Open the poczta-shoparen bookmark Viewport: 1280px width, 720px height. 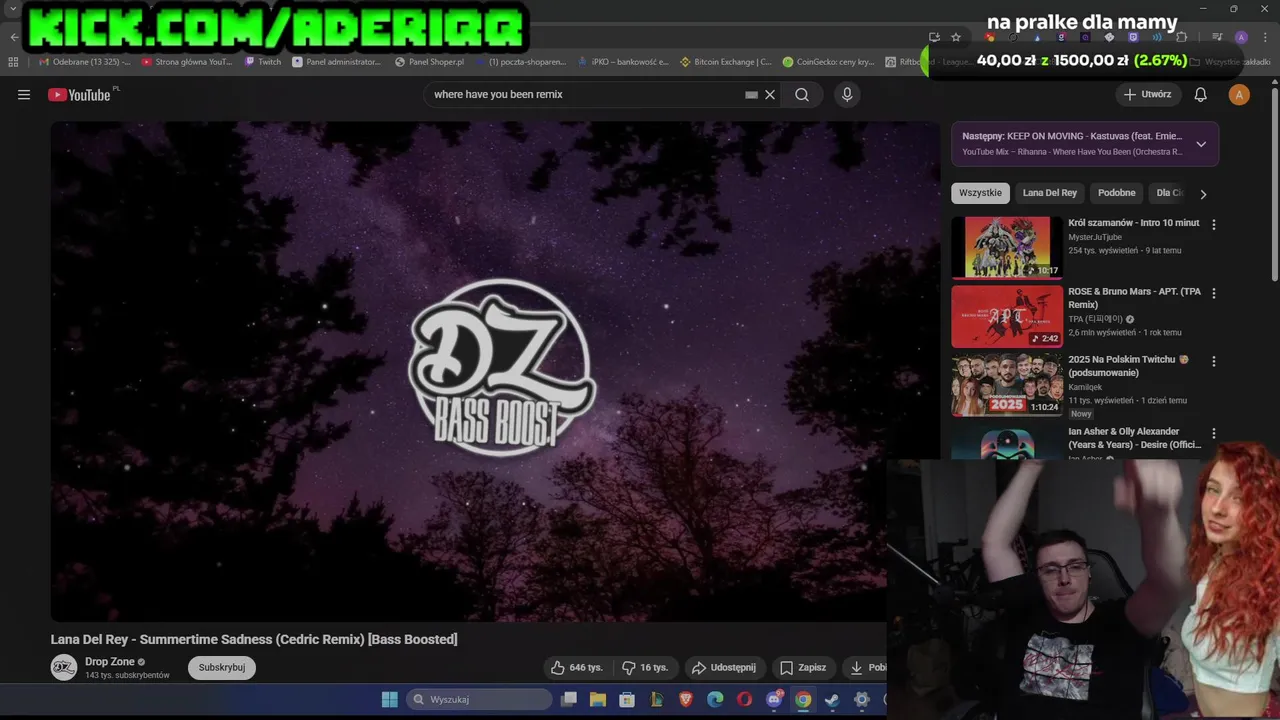521,62
